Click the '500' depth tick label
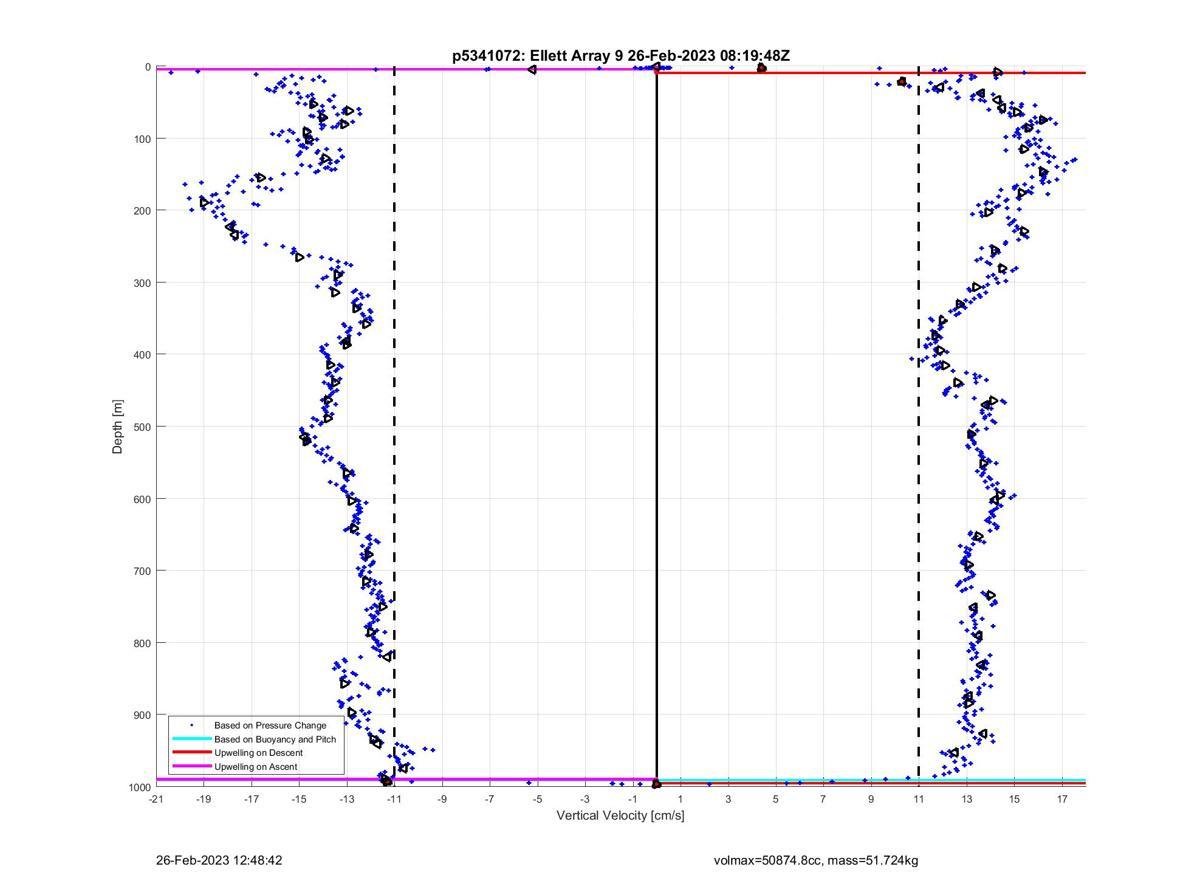Screen dimensions: 1200x885 point(141,427)
